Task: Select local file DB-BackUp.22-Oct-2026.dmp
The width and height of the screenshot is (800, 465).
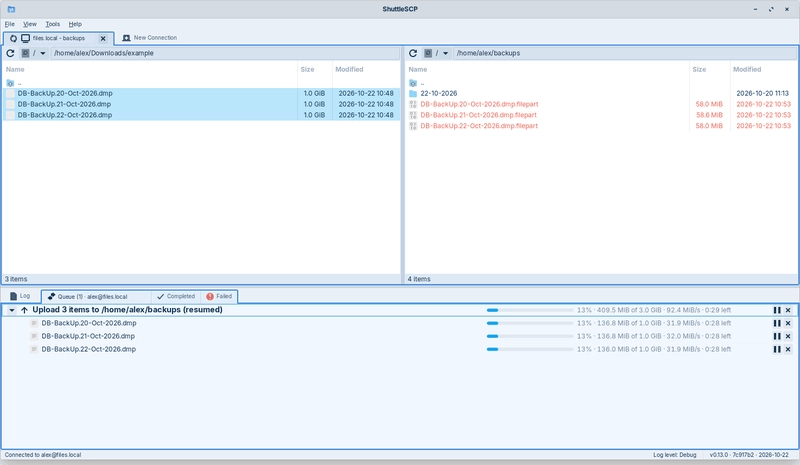Action: (201, 115)
